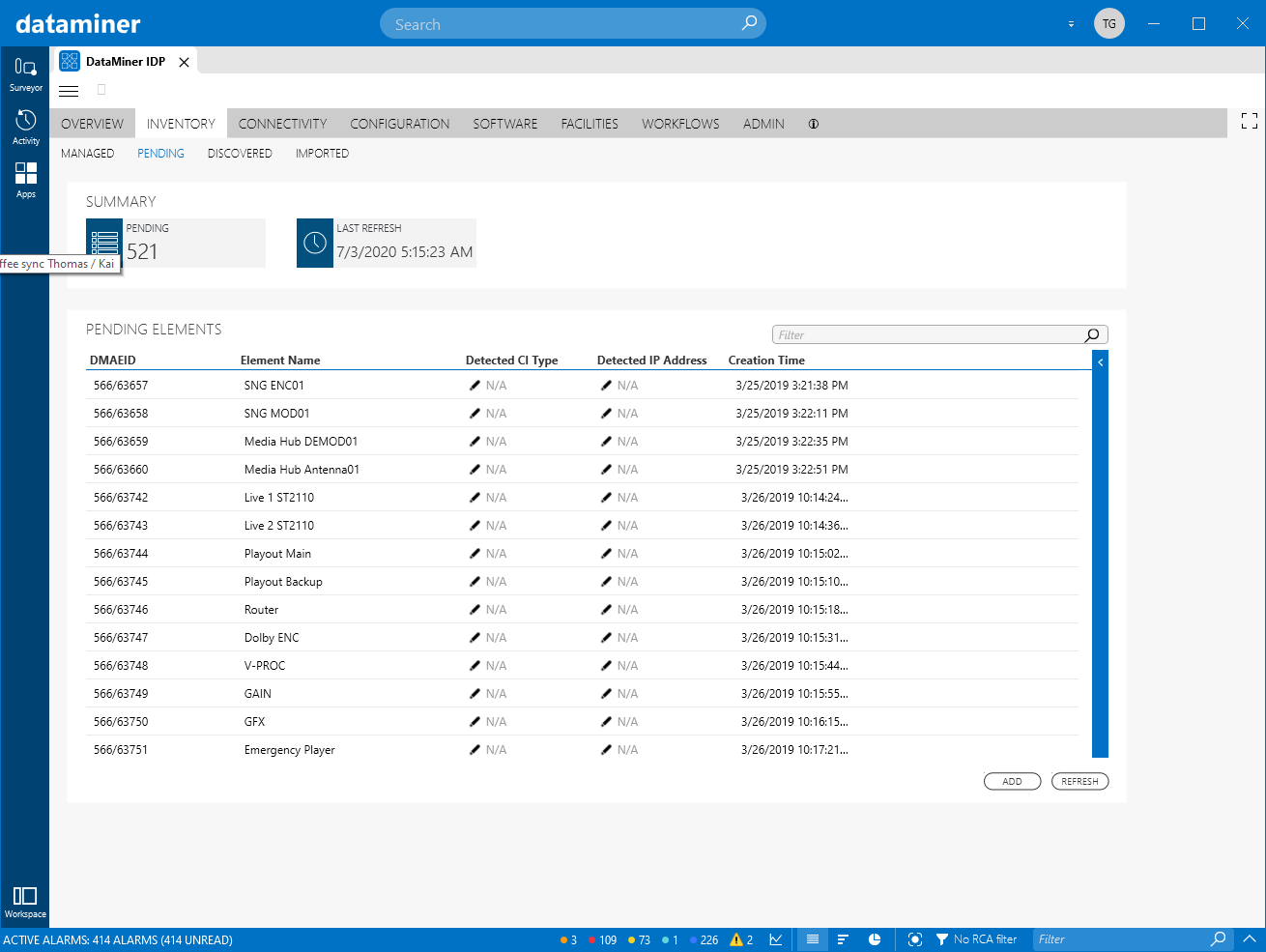Screen dimensions: 1266x952
Task: Switch to the CONNECTIVITY tab
Action: pyautogui.click(x=282, y=124)
